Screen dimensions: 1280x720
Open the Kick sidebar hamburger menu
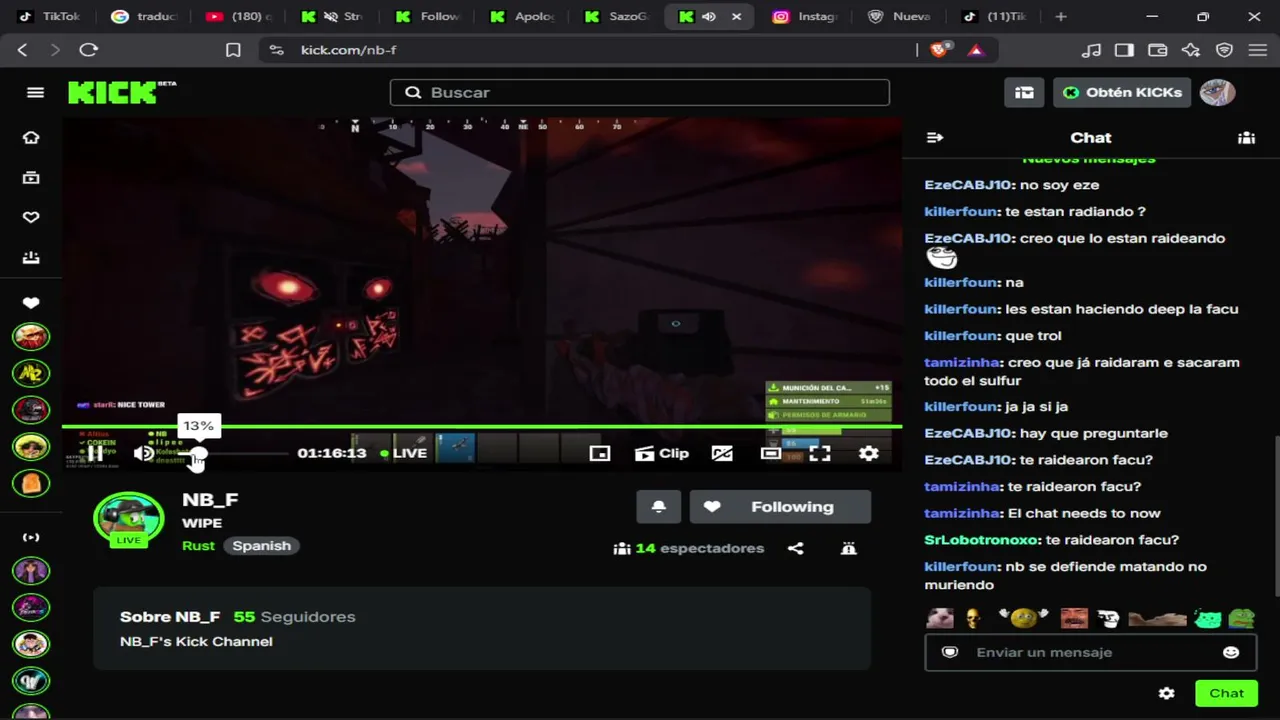(x=35, y=92)
